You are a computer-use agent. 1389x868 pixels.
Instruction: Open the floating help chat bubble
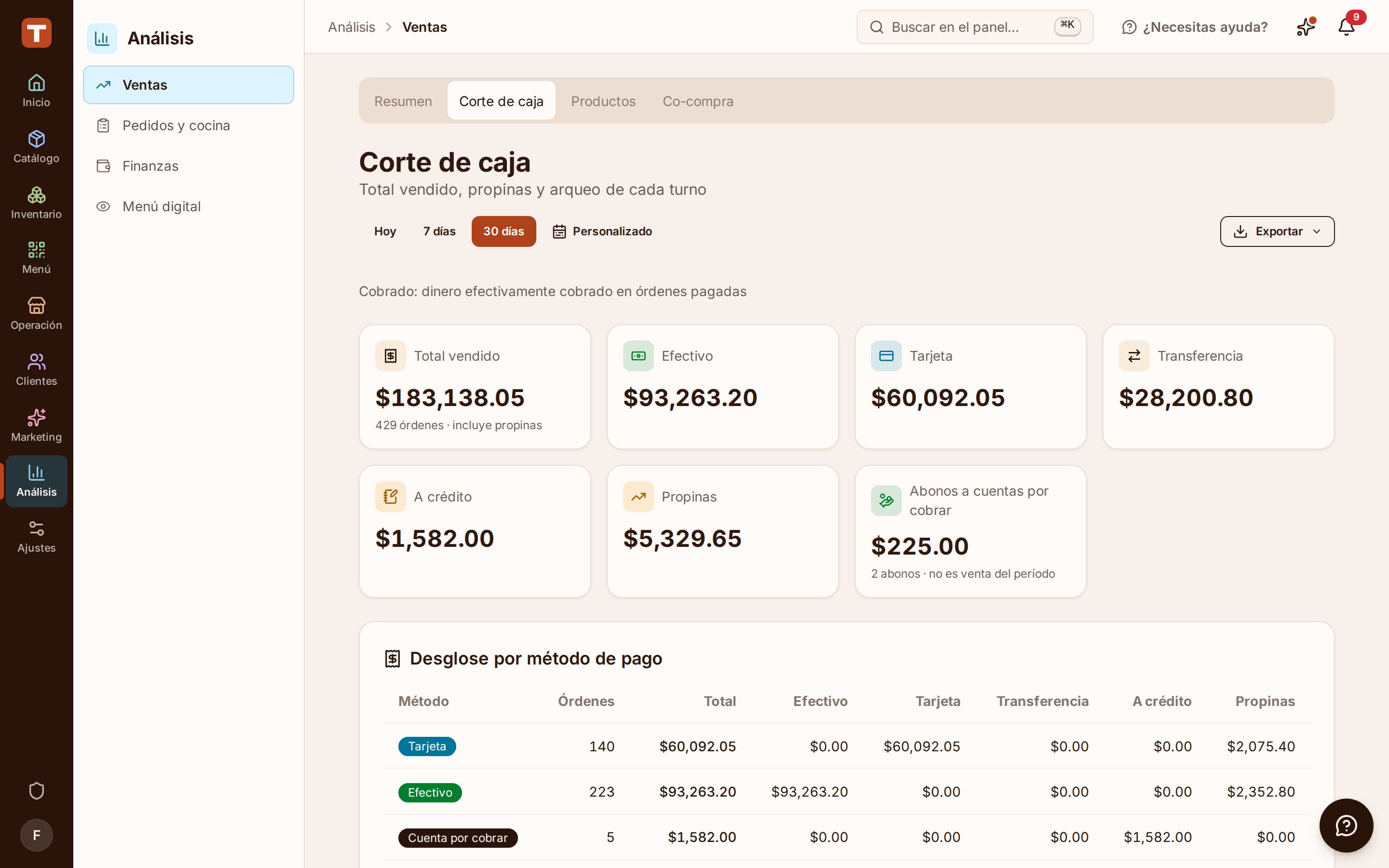1346,826
